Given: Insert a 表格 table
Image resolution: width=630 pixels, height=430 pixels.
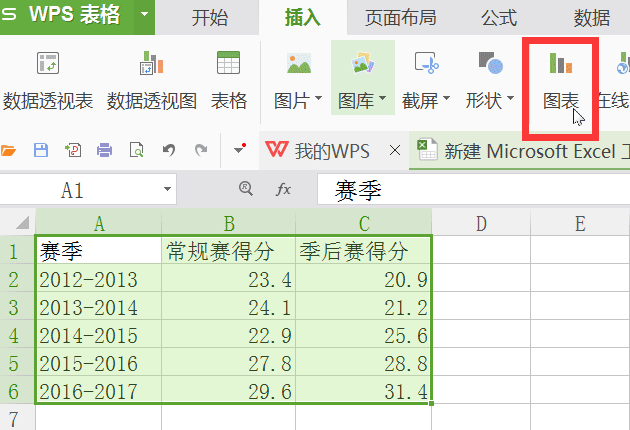Looking at the screenshot, I should pos(229,80).
